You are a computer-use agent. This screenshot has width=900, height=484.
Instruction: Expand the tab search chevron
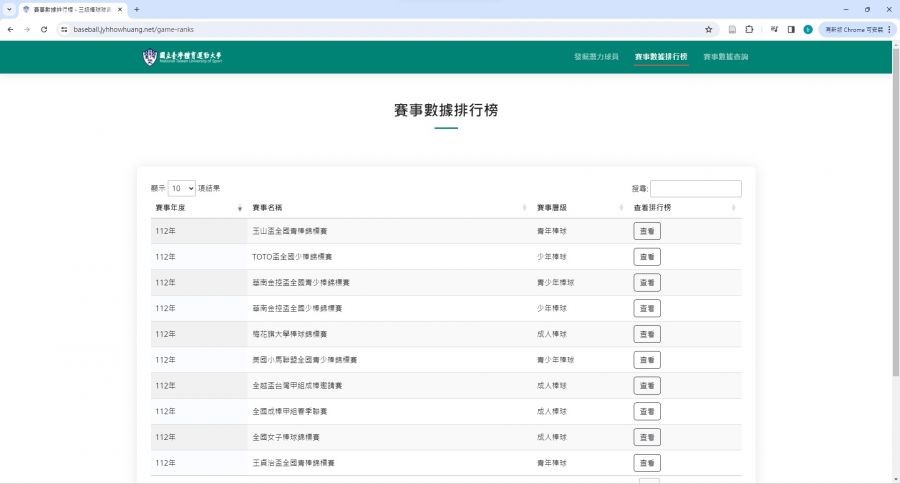point(9,9)
